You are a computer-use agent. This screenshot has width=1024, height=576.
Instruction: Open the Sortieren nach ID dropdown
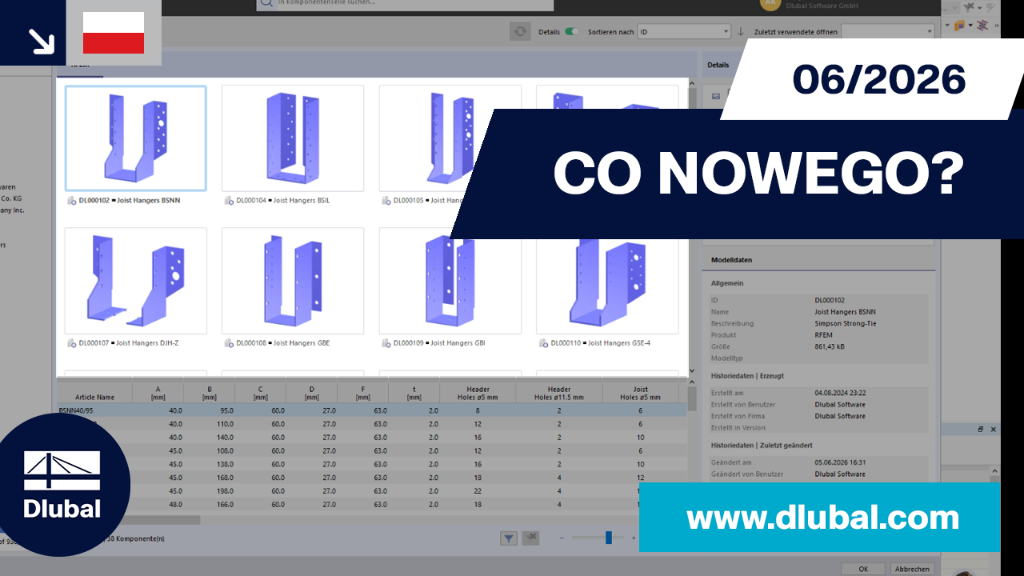[684, 31]
